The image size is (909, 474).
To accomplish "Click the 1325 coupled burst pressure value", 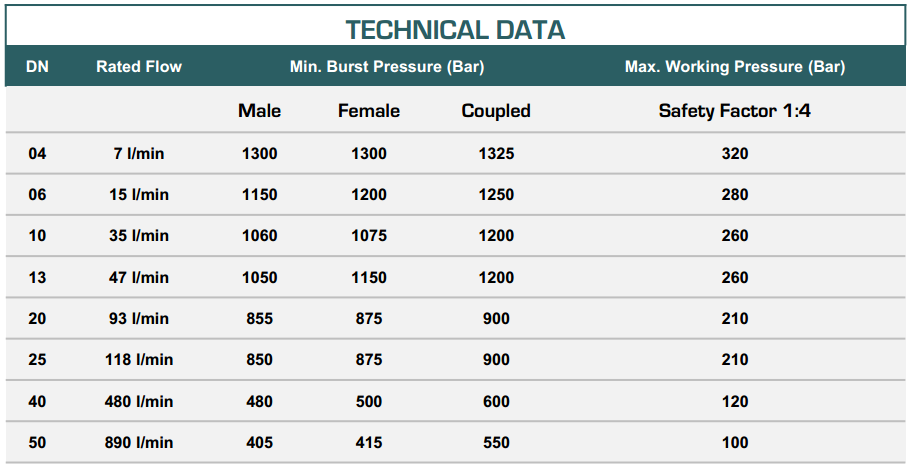I will click(x=495, y=154).
